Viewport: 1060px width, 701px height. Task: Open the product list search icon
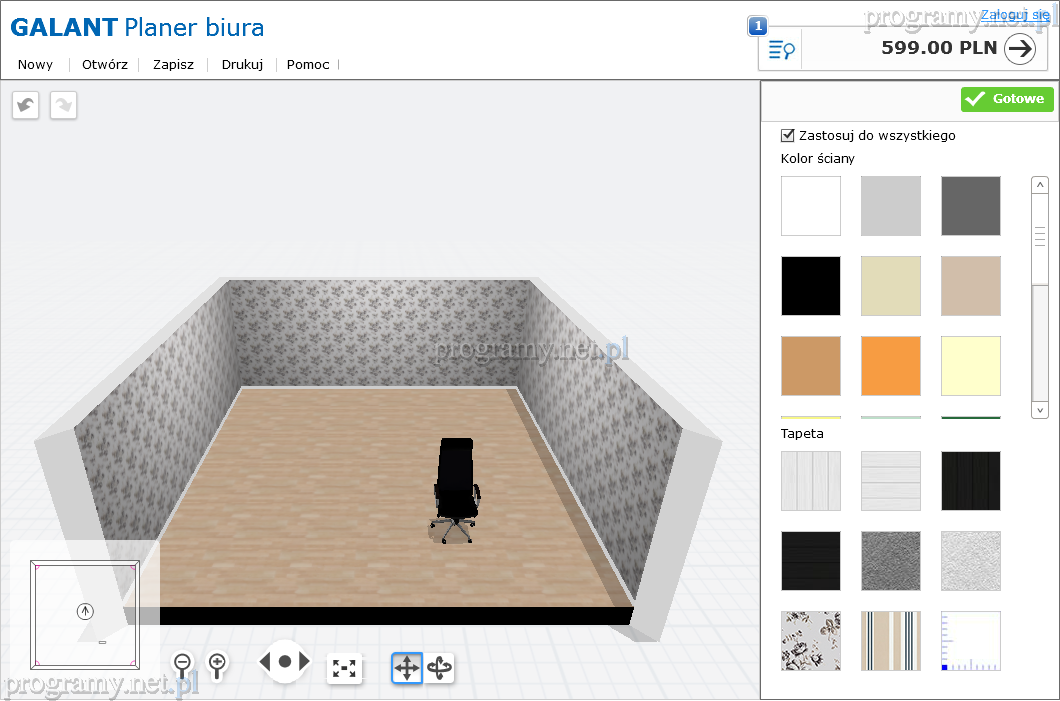click(x=781, y=50)
